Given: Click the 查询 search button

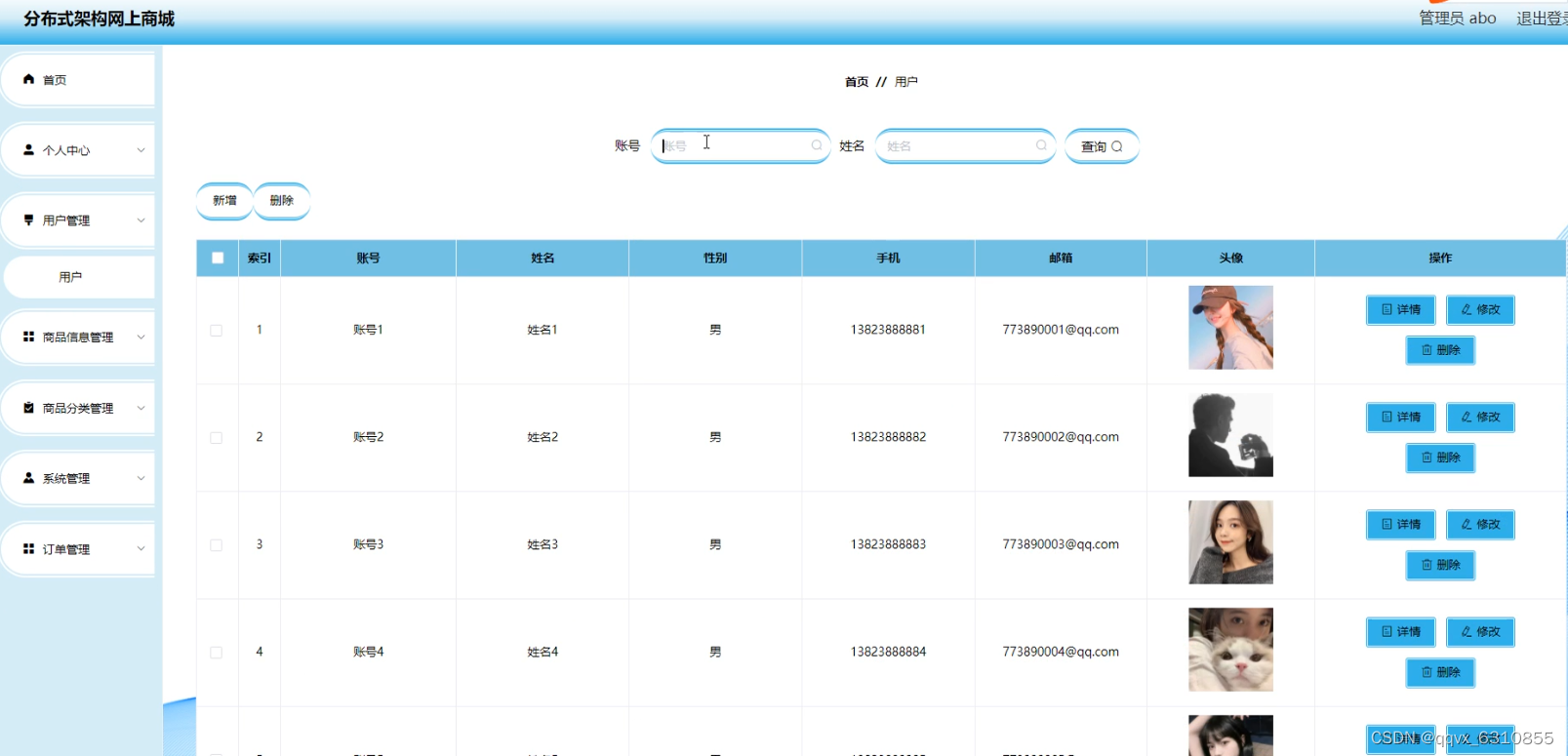Looking at the screenshot, I should pyautogui.click(x=1102, y=146).
